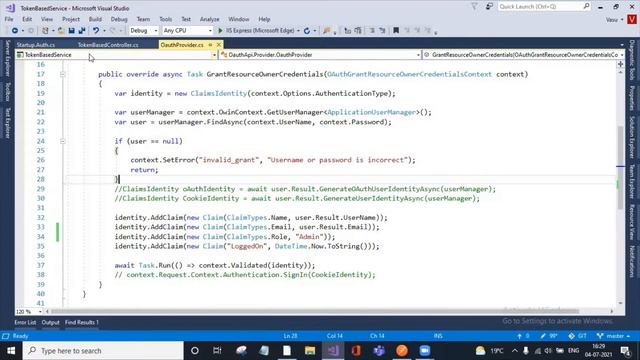This screenshot has height=360, width=640.
Task: Open the Toolbox side tab
Action: [7, 92]
